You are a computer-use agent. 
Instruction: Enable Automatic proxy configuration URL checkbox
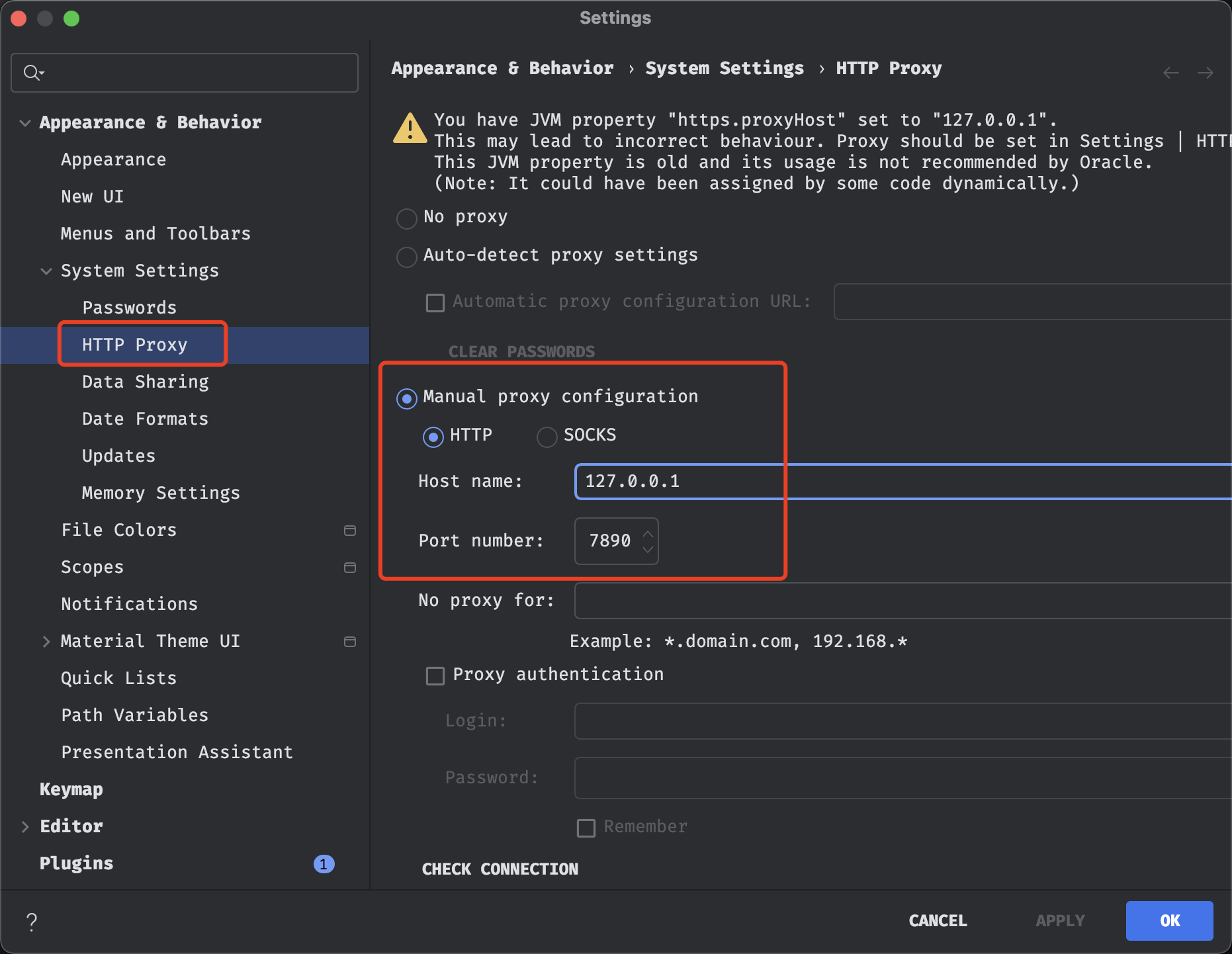435,303
